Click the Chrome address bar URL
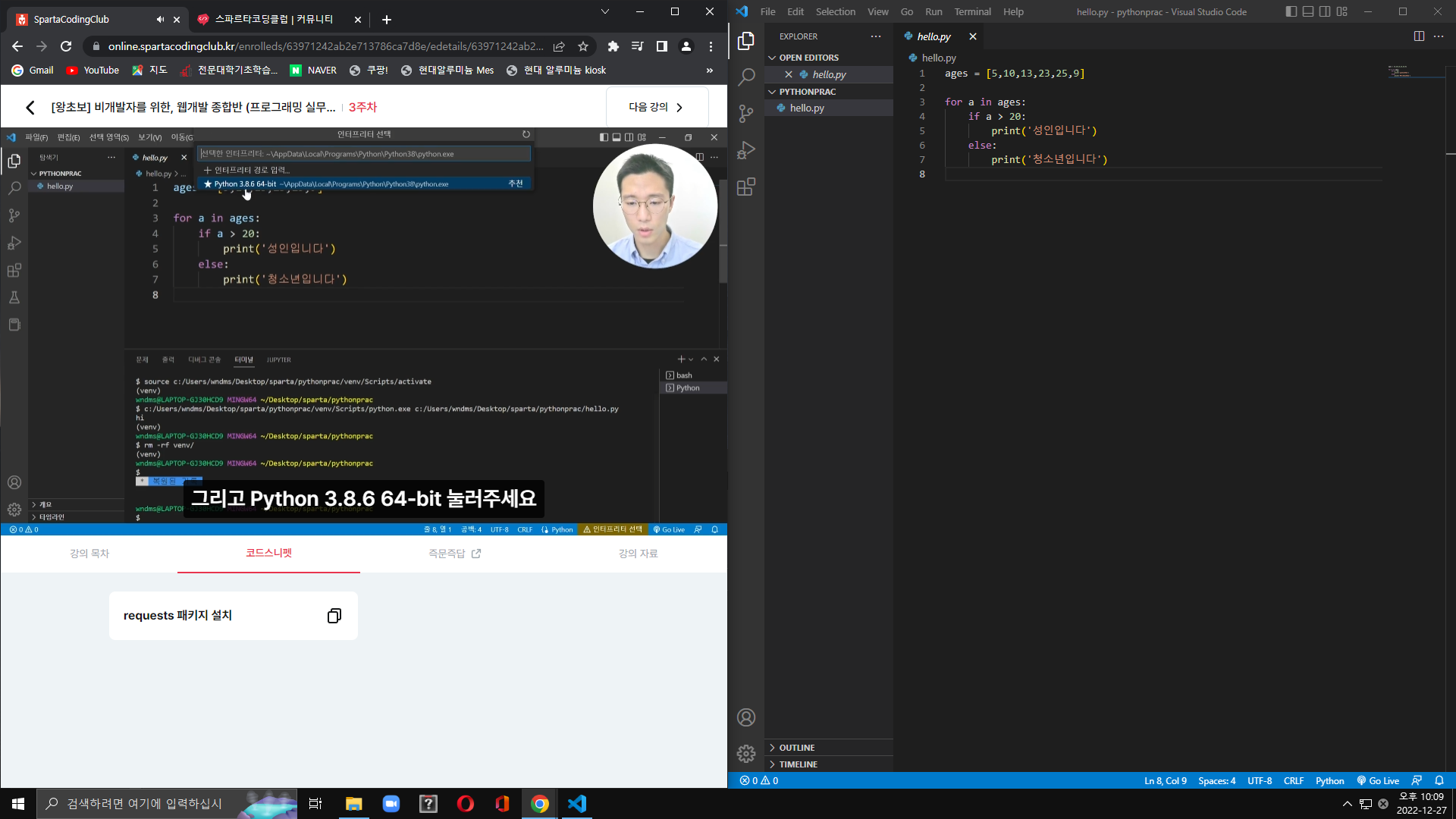 [326, 46]
